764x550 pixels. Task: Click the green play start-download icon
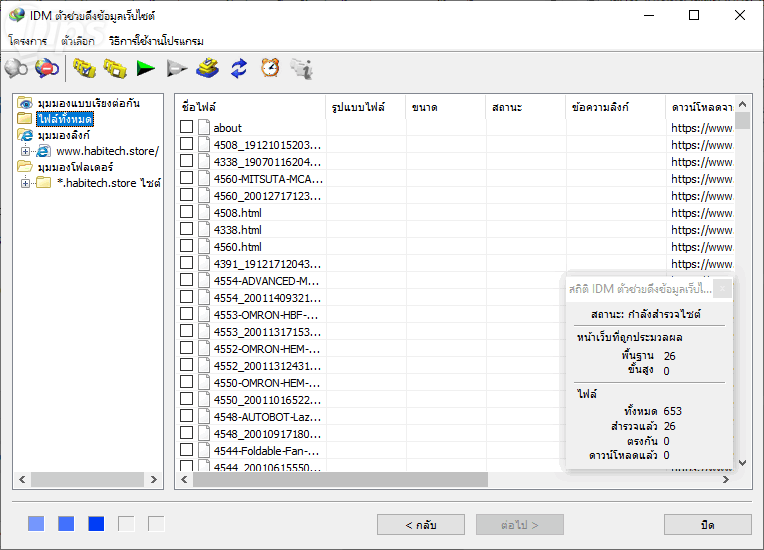tap(146, 68)
